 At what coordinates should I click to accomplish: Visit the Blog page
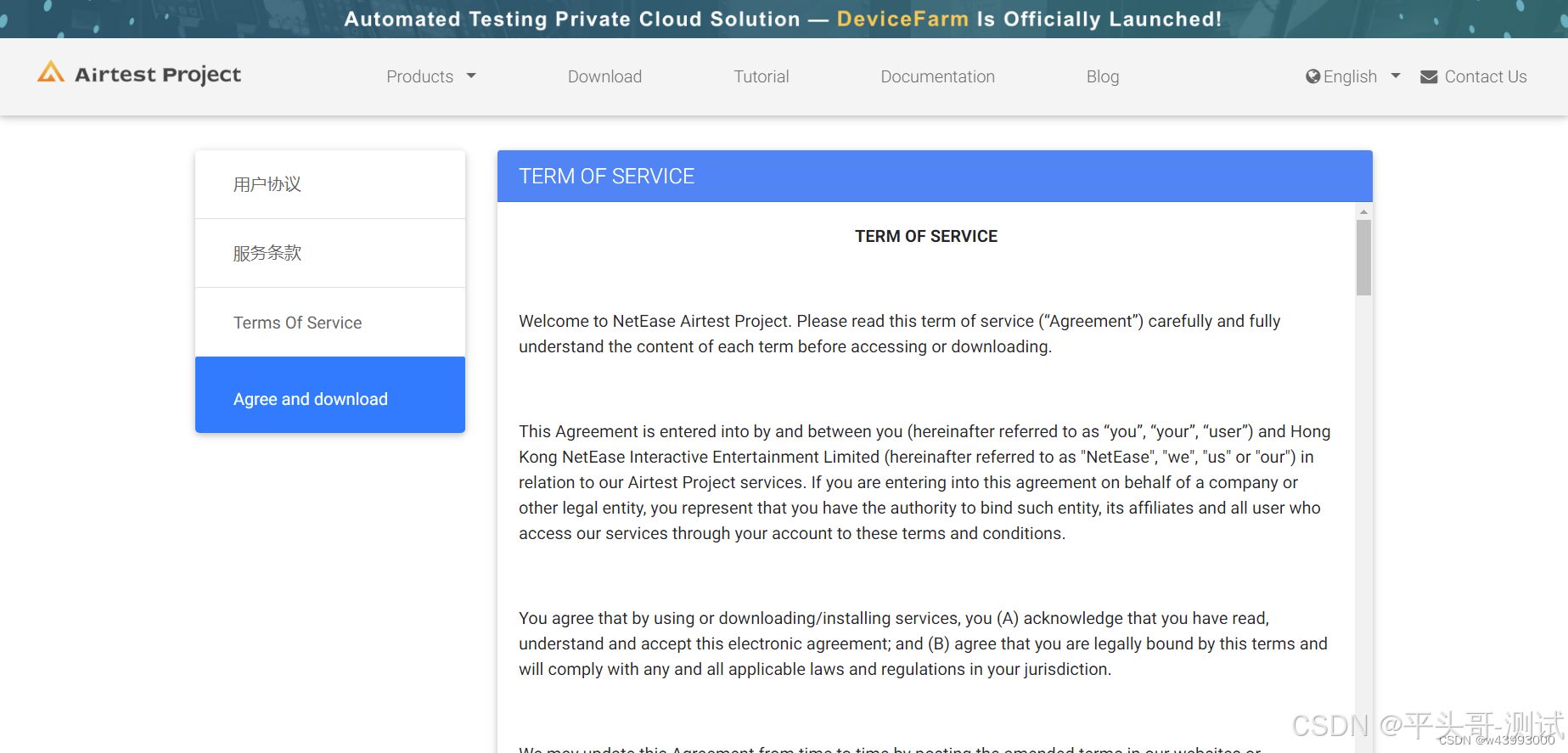tap(1103, 76)
